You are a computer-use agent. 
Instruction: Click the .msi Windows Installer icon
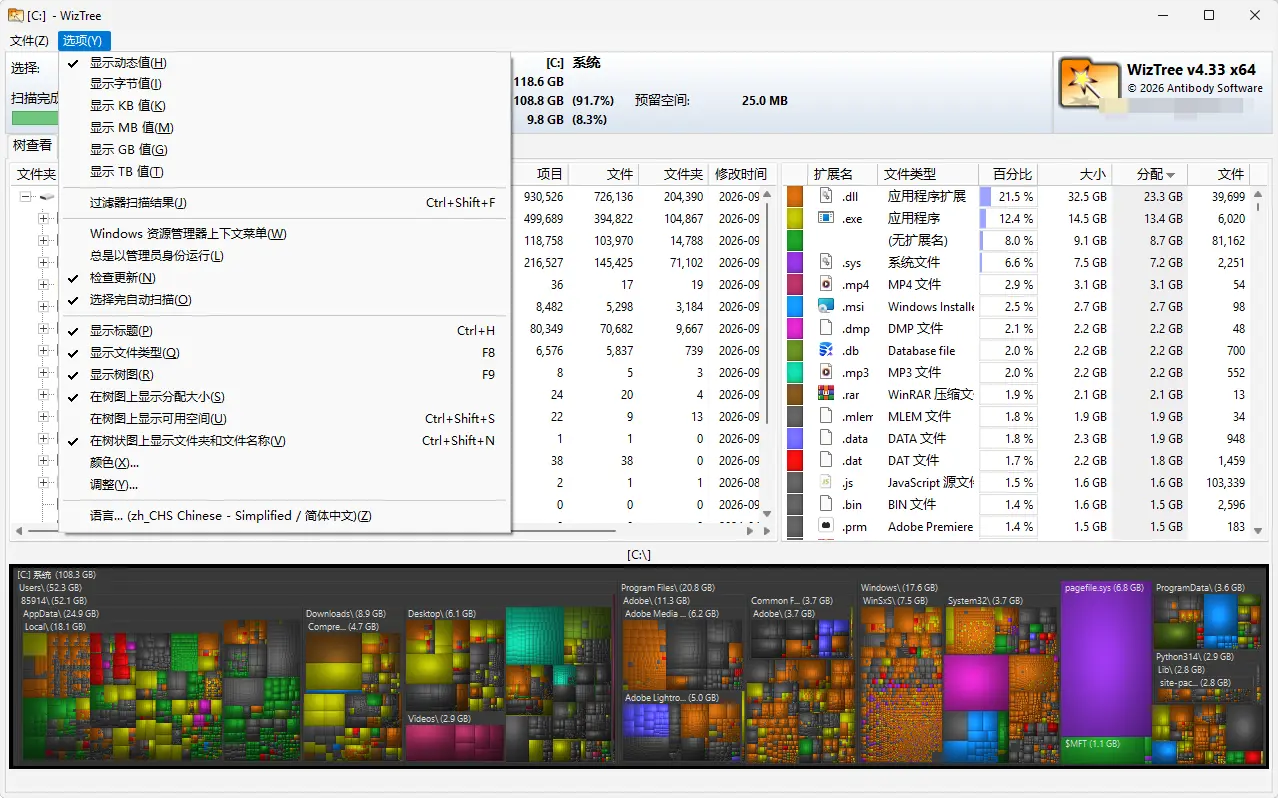826,306
